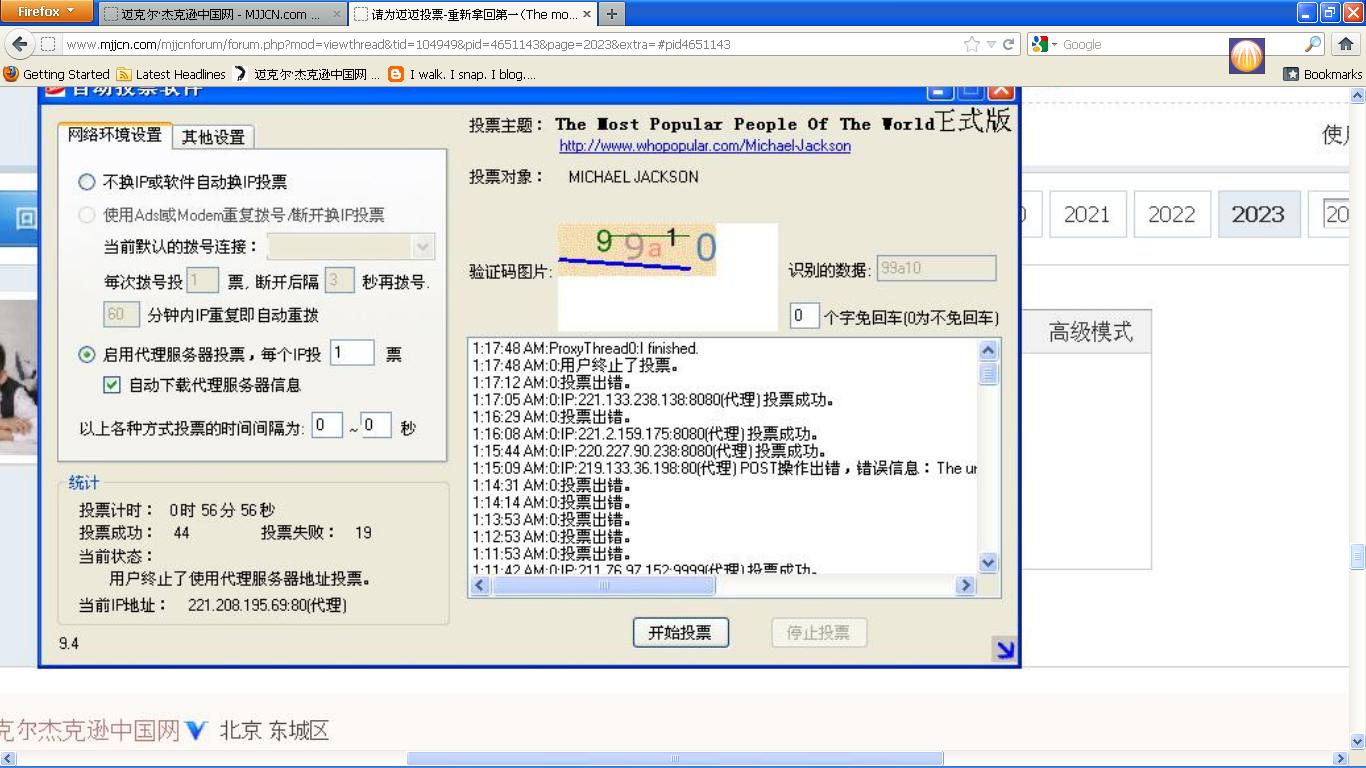Viewport: 1366px width, 768px height.
Task: Select 启用代理服务器投票 radio option
Action: (87, 354)
